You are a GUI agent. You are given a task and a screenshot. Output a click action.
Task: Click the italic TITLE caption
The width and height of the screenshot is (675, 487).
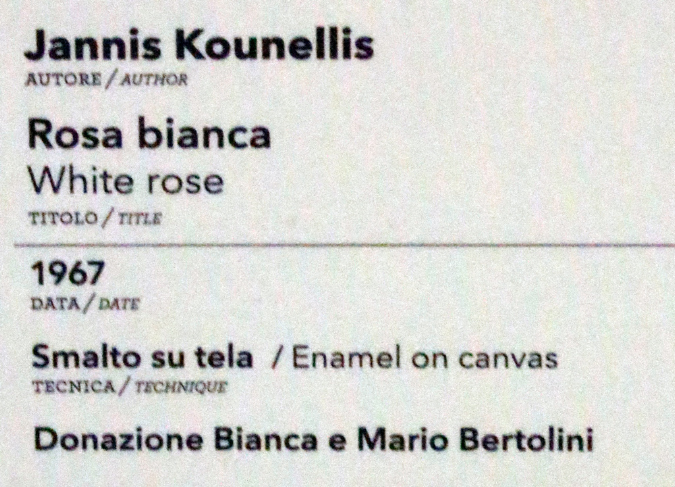140,218
